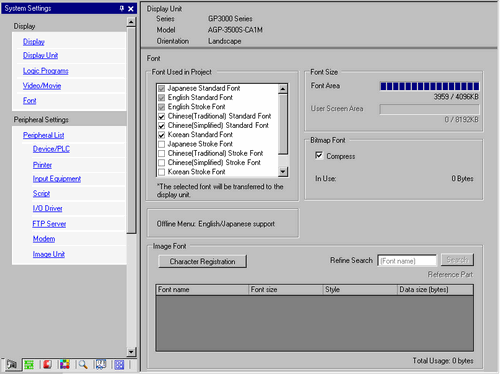Click the Total Usage: 0 bytes text
The width and height of the screenshot is (500, 374).
pyautogui.click(x=443, y=361)
